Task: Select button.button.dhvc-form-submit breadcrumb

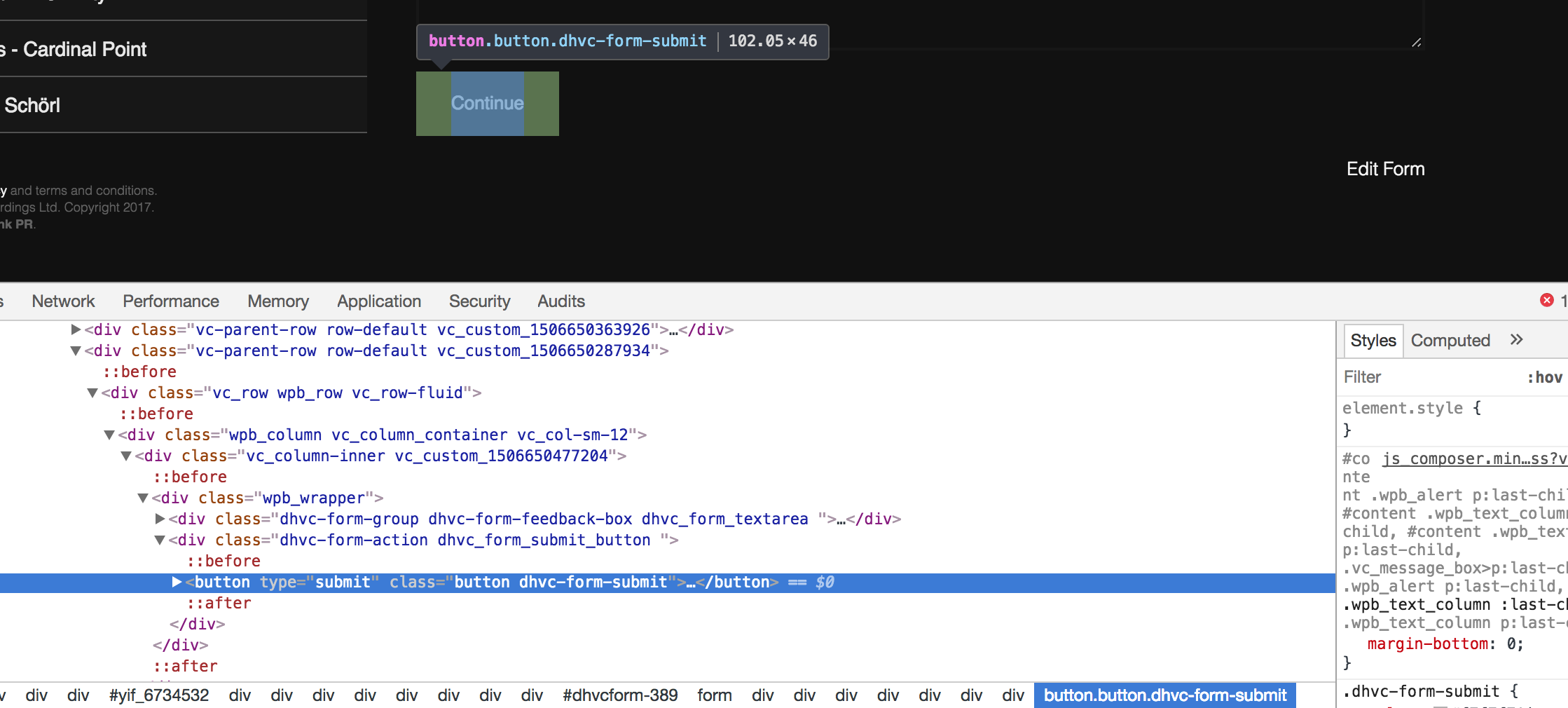Action: click(1165, 695)
